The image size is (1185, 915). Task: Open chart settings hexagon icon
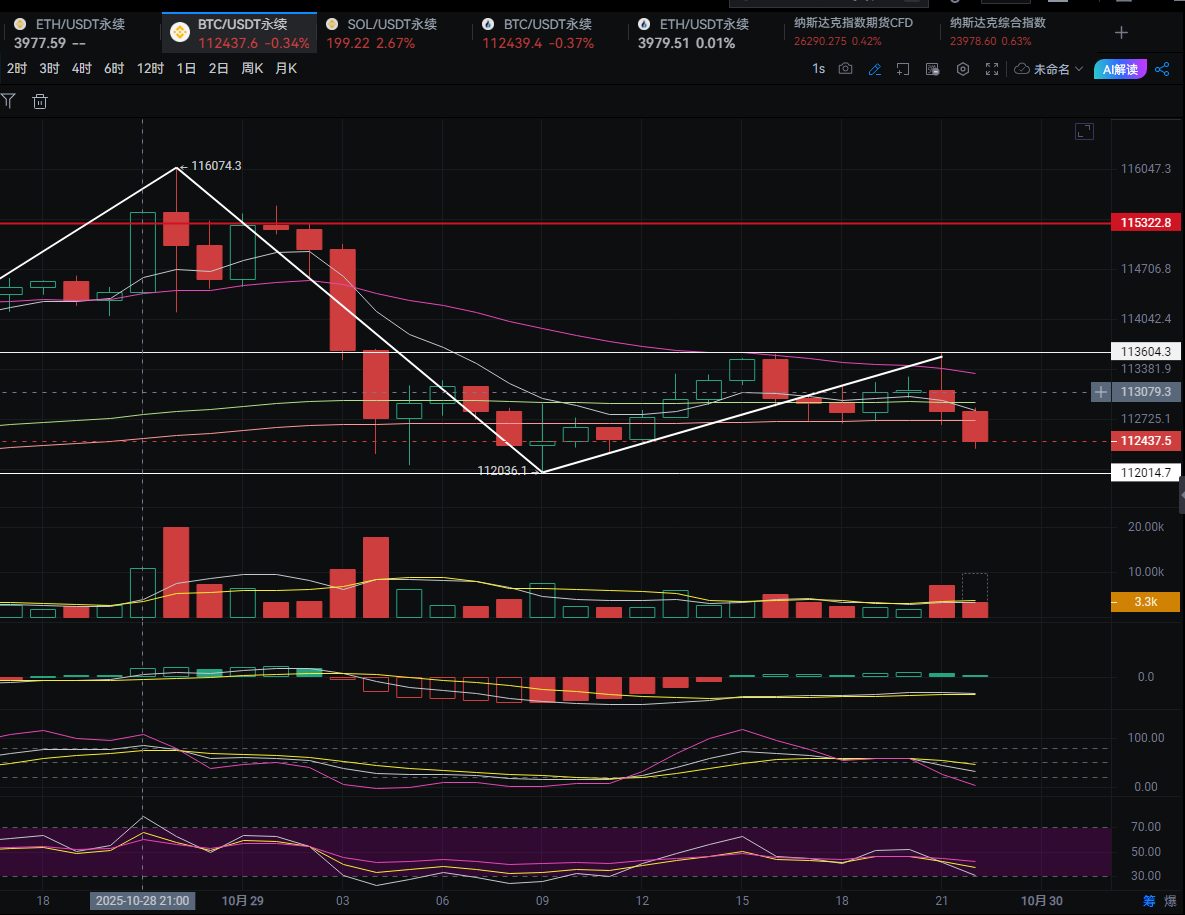[x=963, y=69]
